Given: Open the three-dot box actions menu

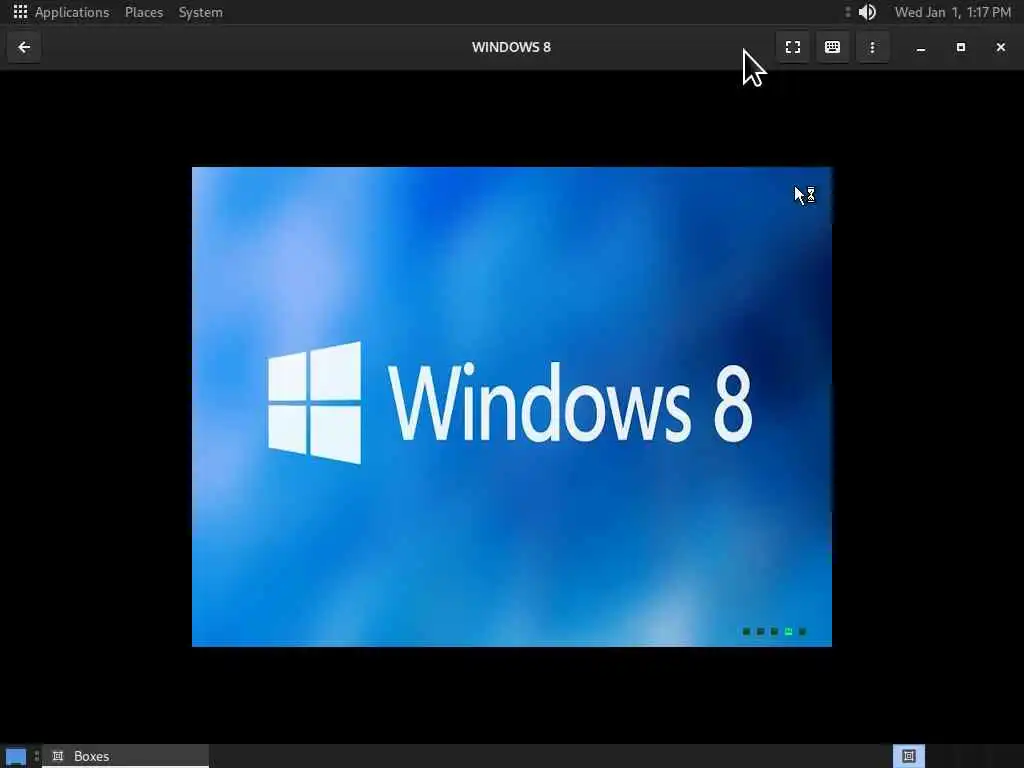Looking at the screenshot, I should click(872, 47).
